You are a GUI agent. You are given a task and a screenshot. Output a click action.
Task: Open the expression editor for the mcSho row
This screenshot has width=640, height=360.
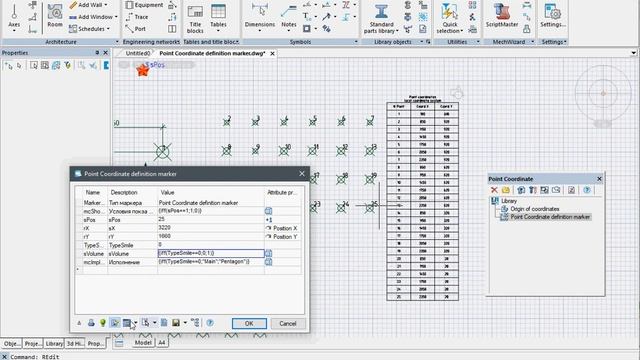[x=268, y=211]
